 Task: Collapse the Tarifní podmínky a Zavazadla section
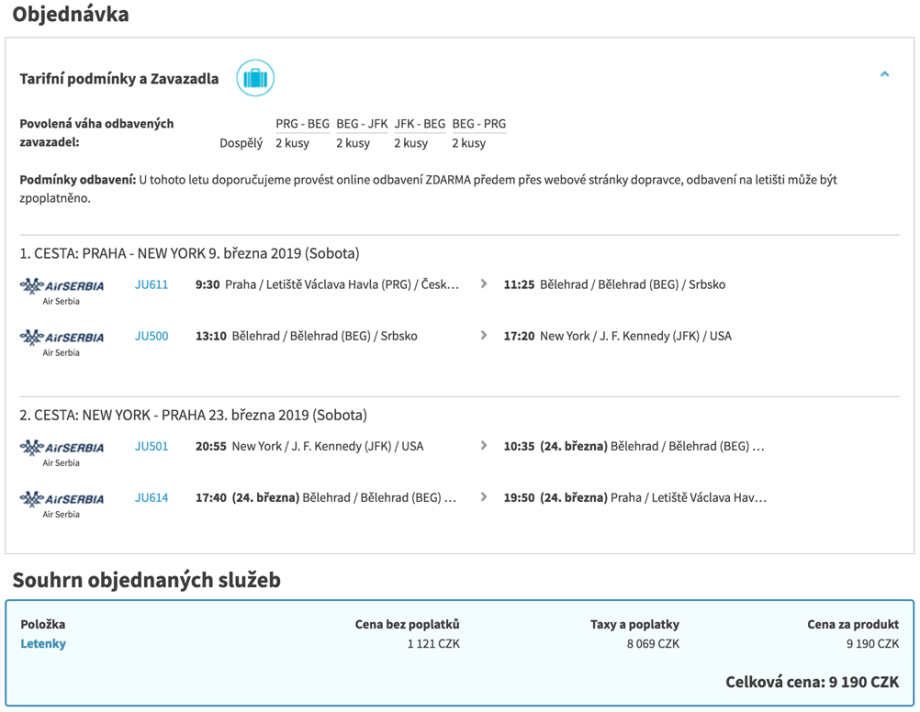(x=884, y=74)
